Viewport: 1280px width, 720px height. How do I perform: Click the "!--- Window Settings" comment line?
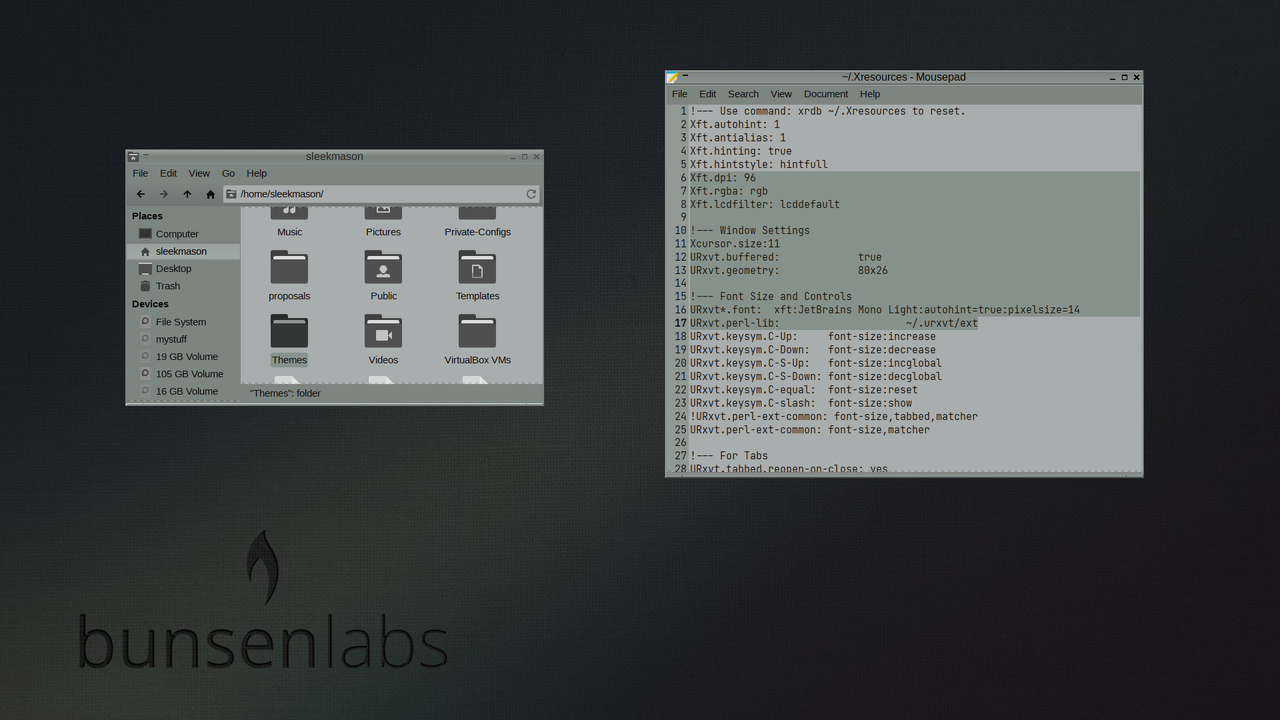coord(750,230)
